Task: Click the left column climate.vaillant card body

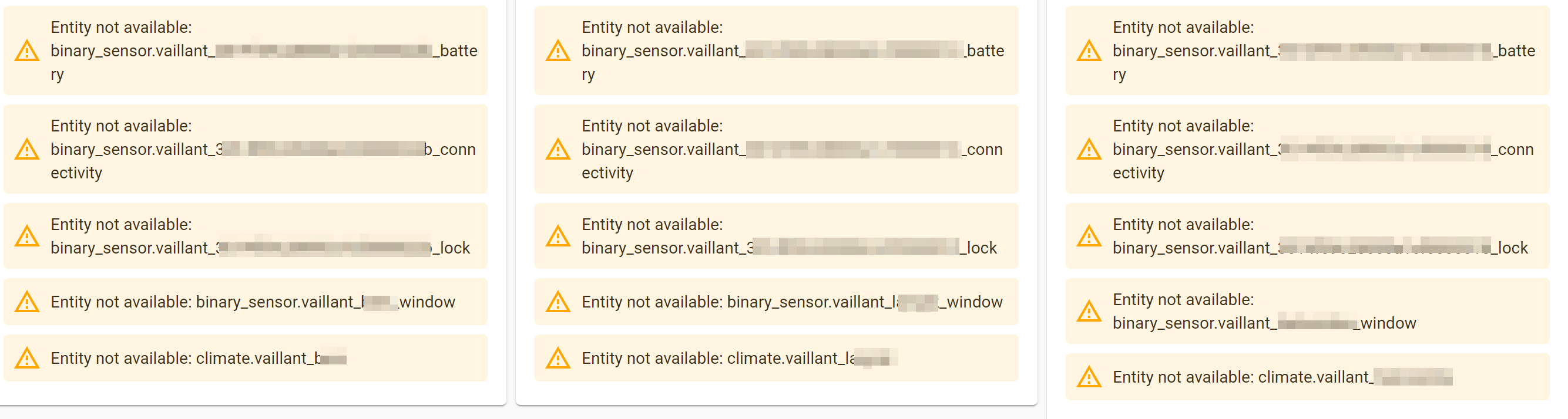Action: point(243,358)
